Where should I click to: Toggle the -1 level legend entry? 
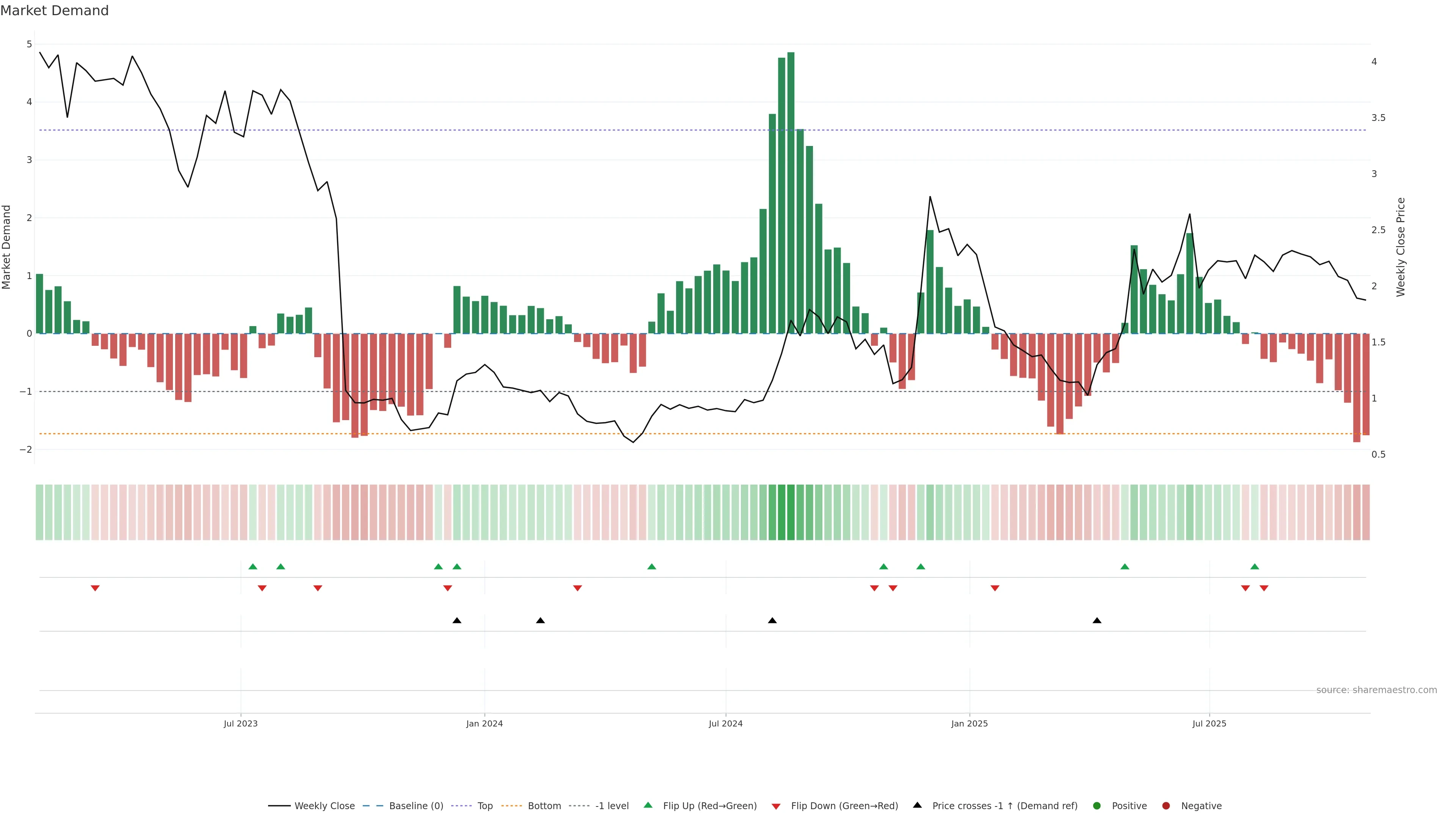pos(612,805)
